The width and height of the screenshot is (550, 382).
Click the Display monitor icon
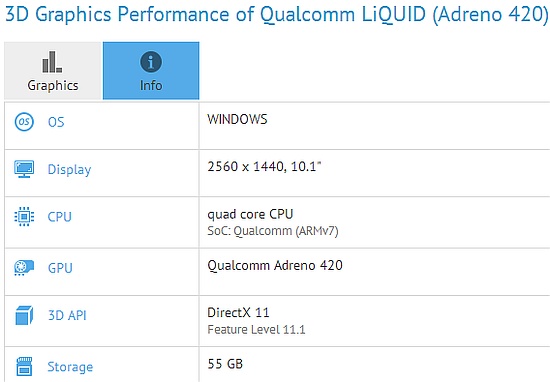coord(24,169)
